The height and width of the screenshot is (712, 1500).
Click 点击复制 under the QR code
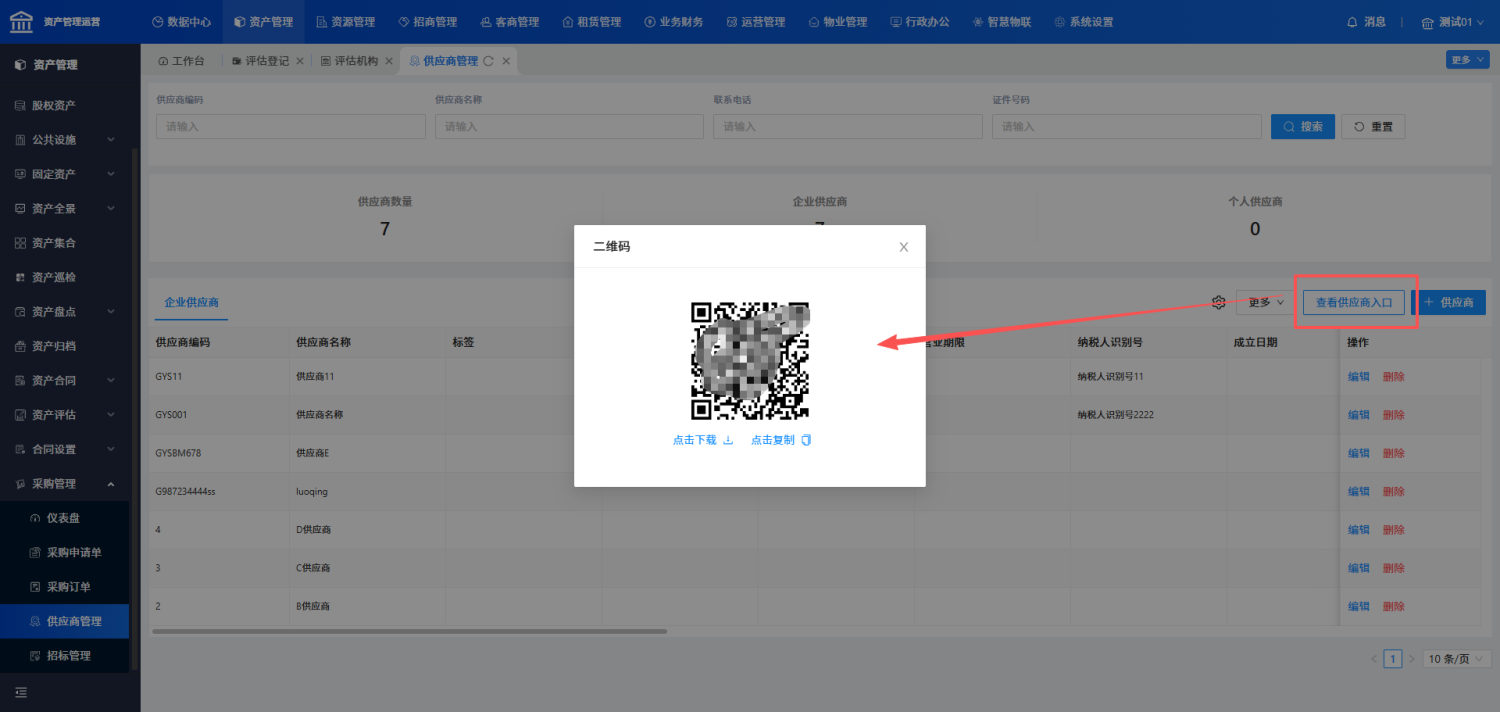pyautogui.click(x=781, y=440)
